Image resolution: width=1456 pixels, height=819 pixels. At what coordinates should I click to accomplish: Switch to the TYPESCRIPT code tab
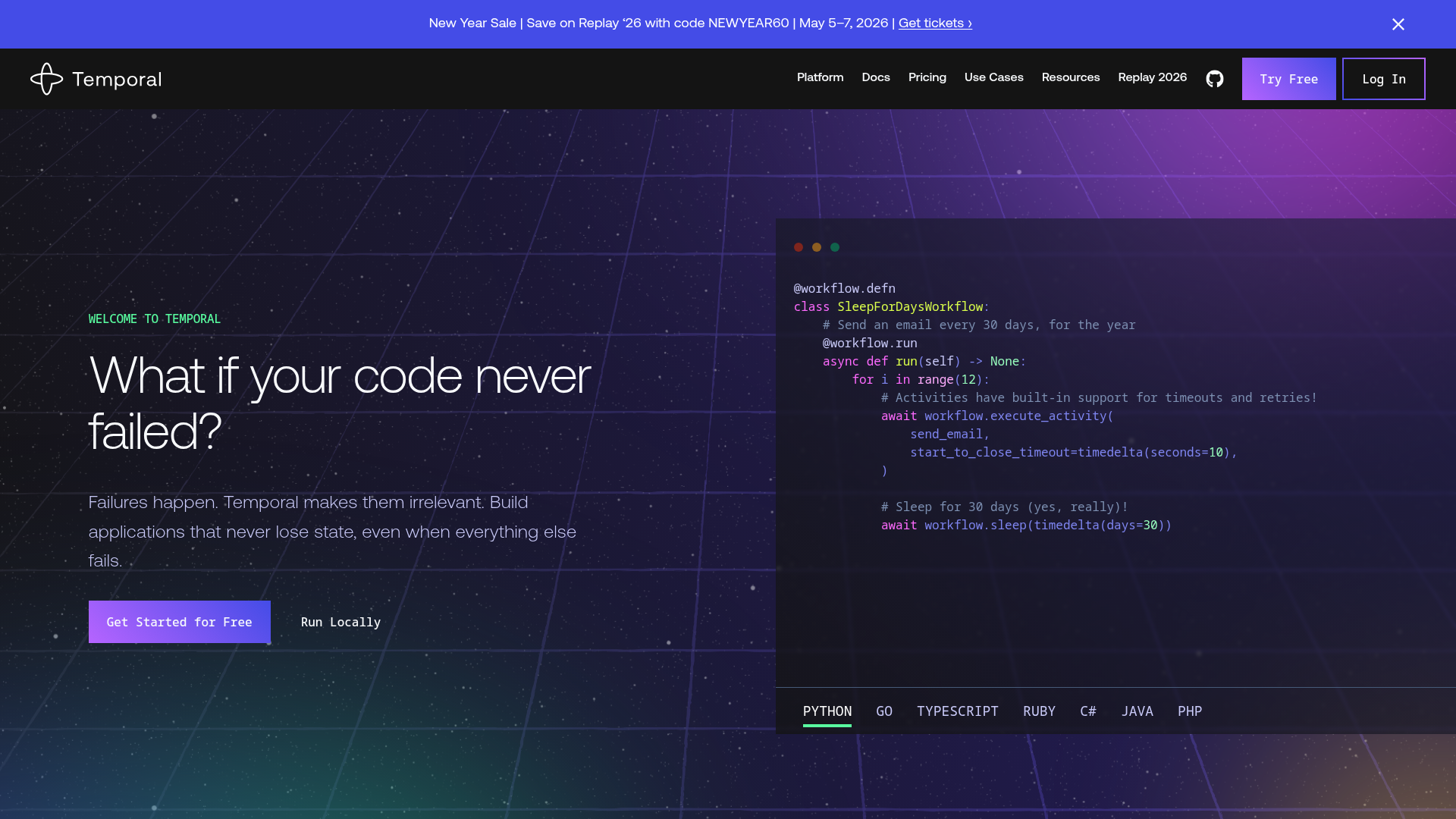pos(957,711)
